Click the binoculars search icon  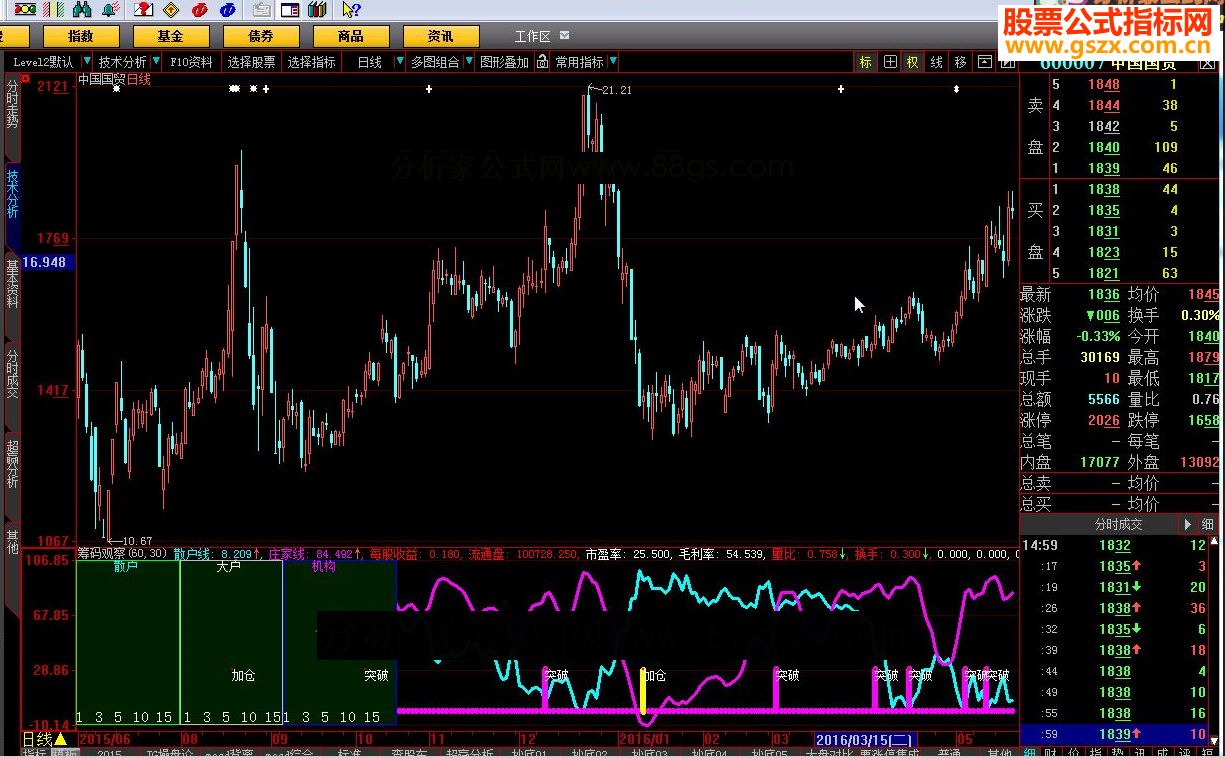point(81,10)
